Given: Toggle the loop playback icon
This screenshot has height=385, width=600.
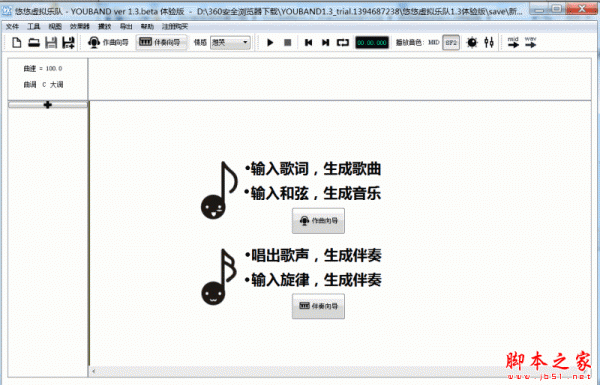Looking at the screenshot, I should (x=343, y=42).
